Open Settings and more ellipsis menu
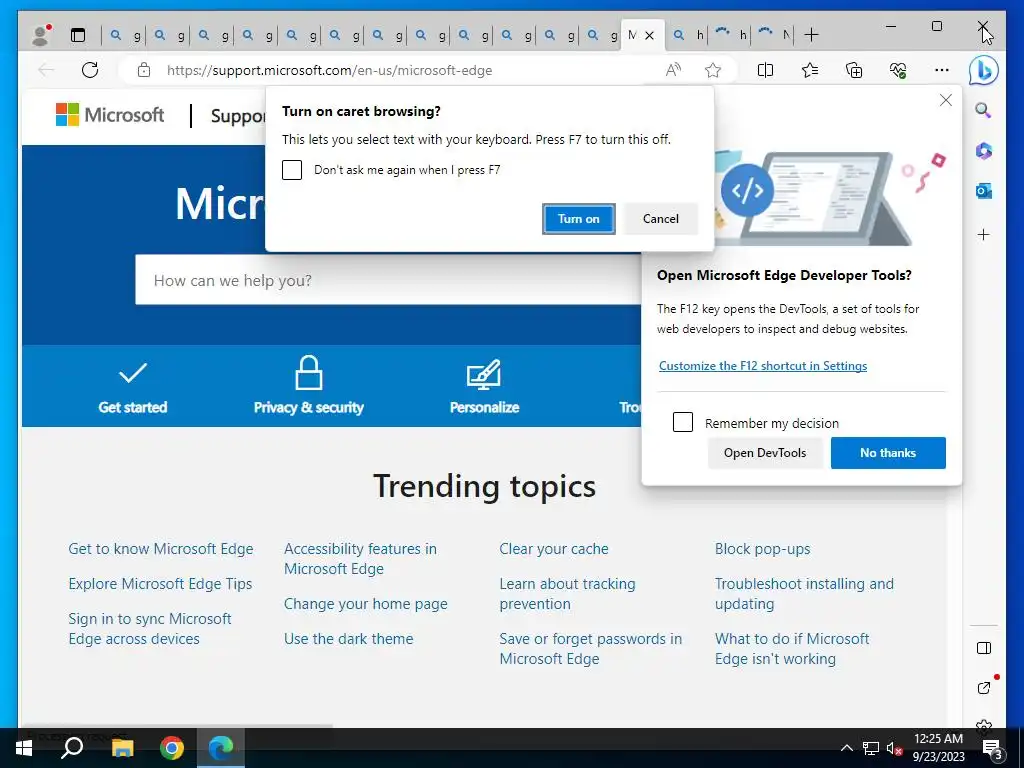Viewport: 1024px width, 768px height. tap(942, 70)
